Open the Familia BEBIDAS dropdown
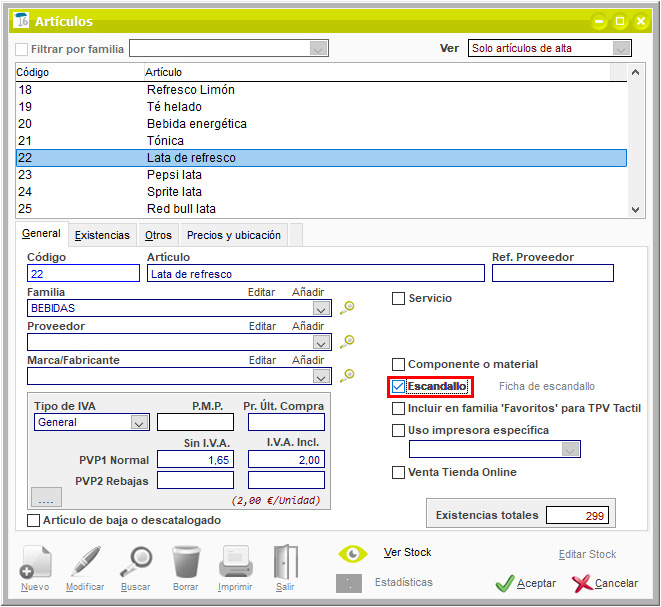 click(320, 309)
